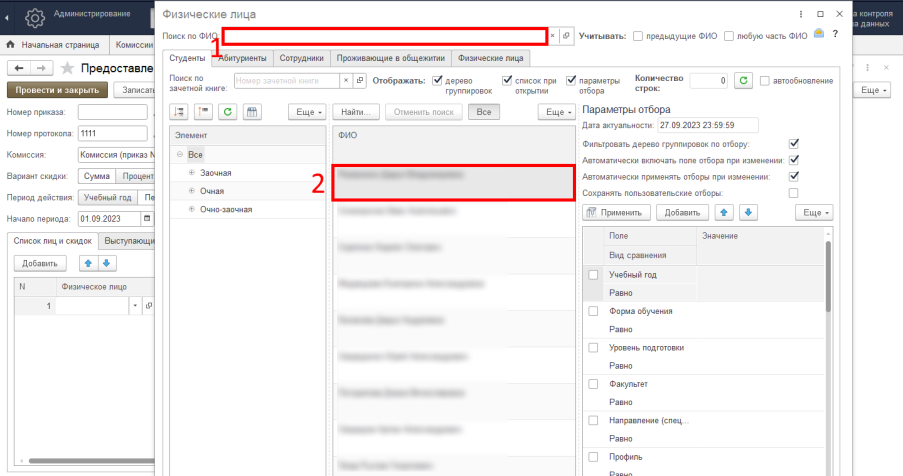
Task: Move list row up in Список лиц
Action: 88,263
